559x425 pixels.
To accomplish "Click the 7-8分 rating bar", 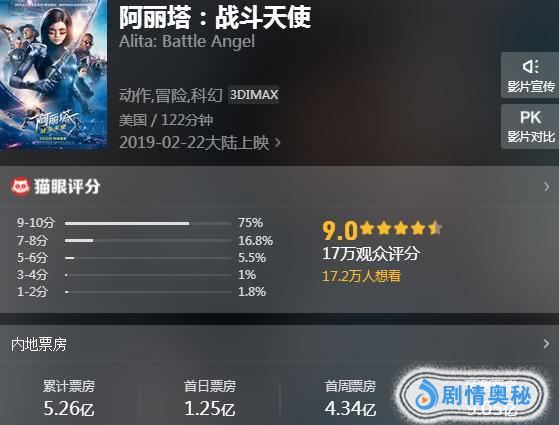I will (x=148, y=241).
